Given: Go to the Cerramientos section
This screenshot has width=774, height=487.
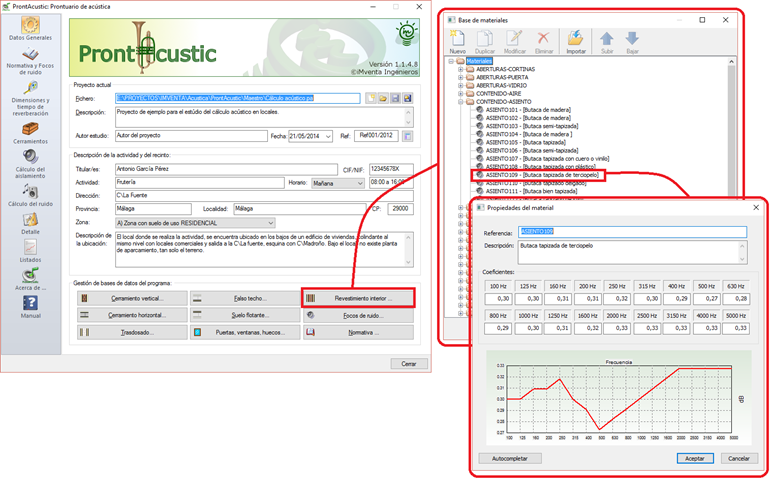Looking at the screenshot, I should click(x=30, y=133).
